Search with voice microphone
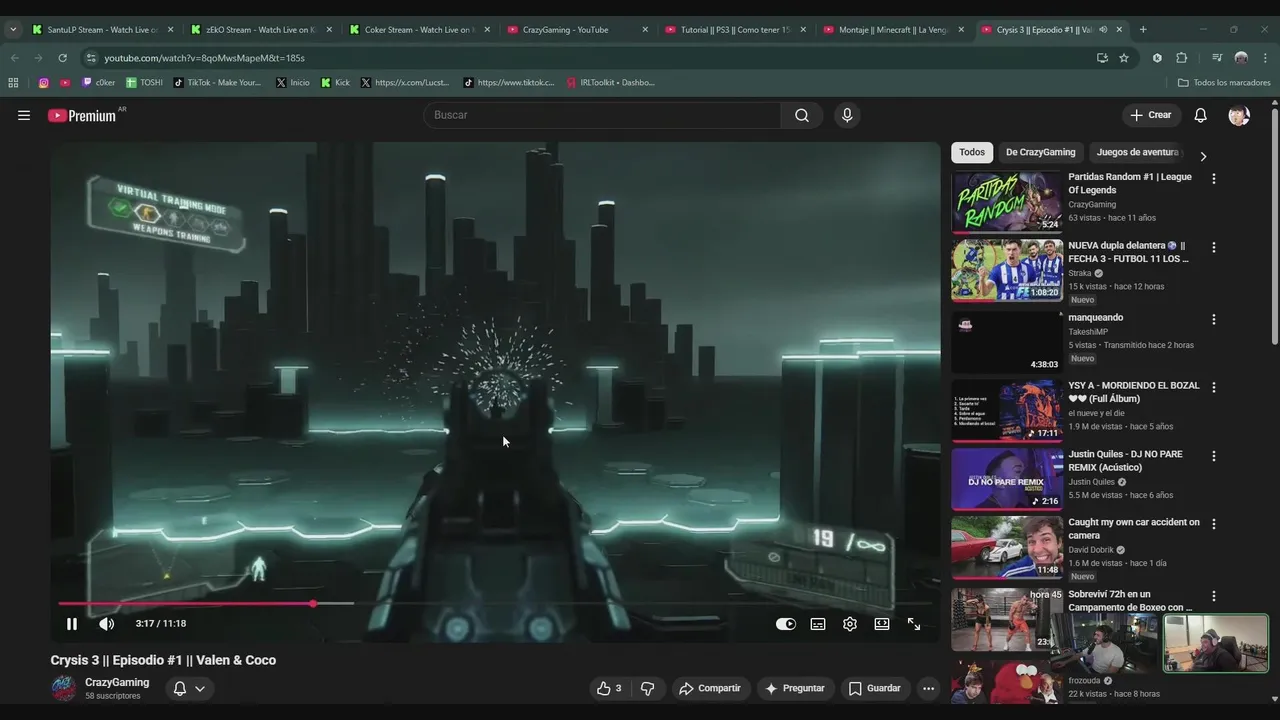This screenshot has width=1280, height=720. click(847, 115)
